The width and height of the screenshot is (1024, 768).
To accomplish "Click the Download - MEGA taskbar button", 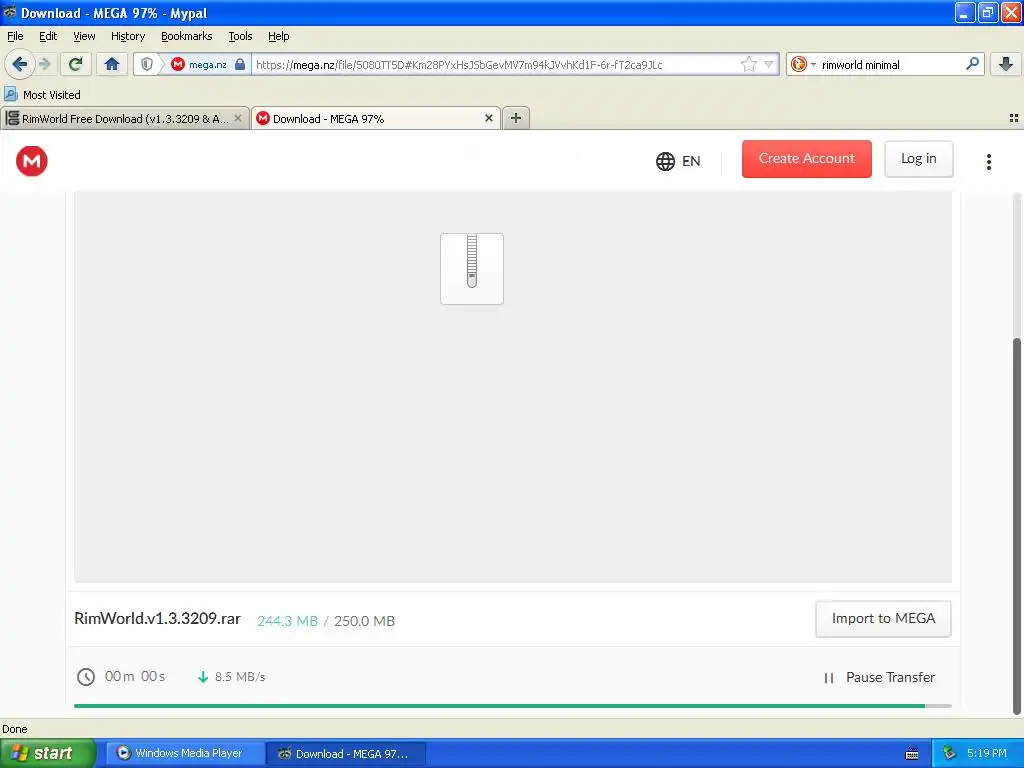I will click(346, 754).
